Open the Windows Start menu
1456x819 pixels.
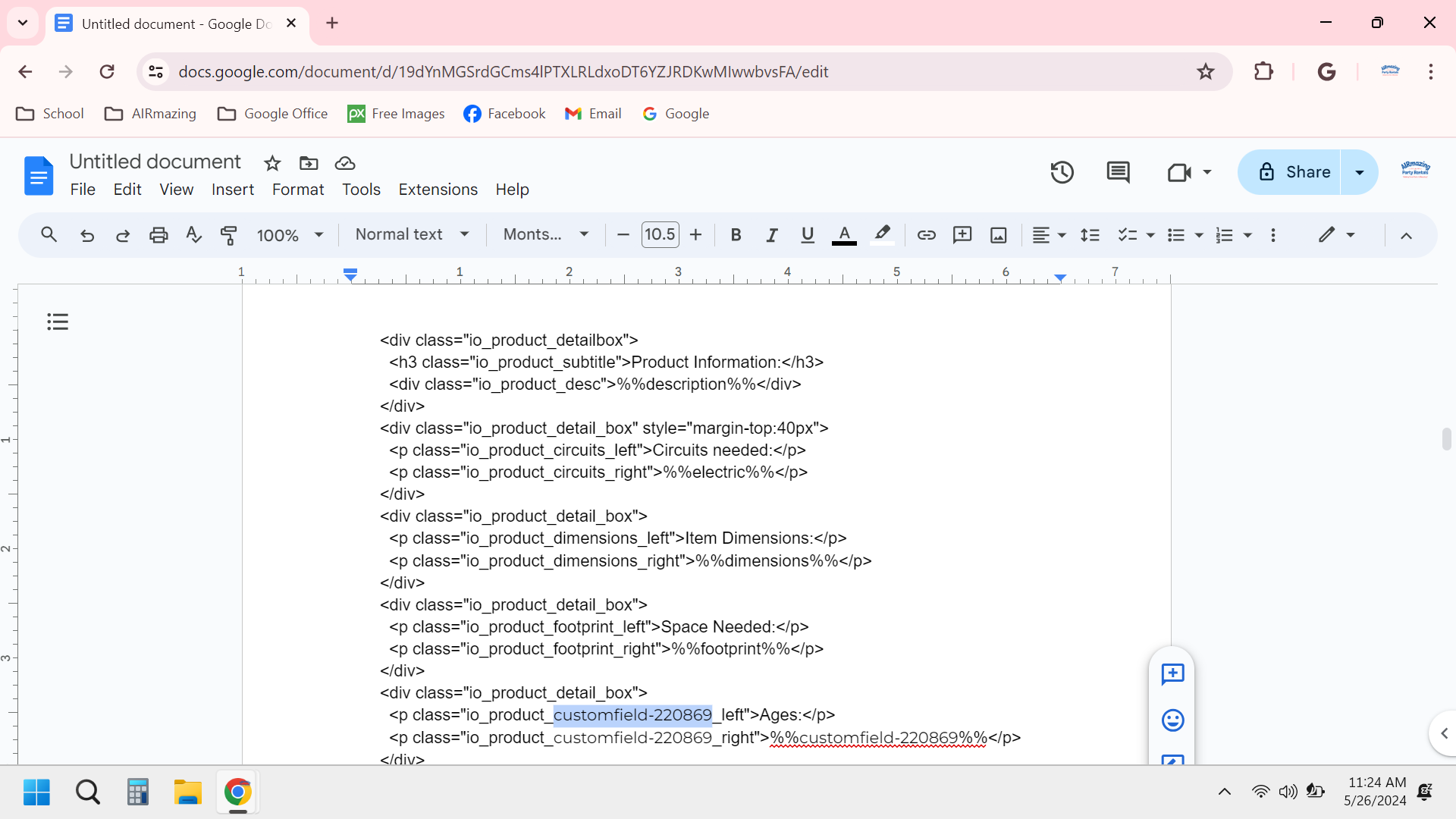click(x=36, y=792)
